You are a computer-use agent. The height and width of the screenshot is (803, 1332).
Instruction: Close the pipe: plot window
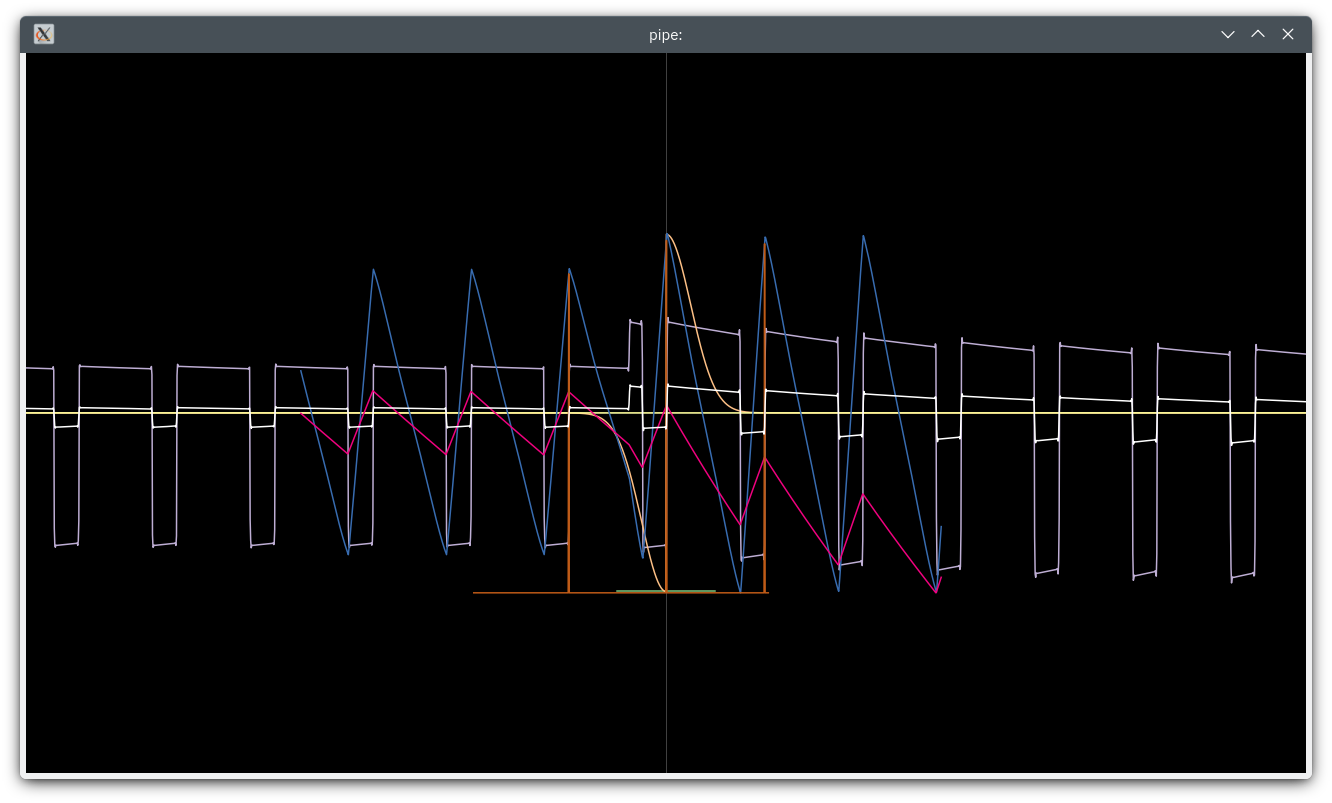1288,34
